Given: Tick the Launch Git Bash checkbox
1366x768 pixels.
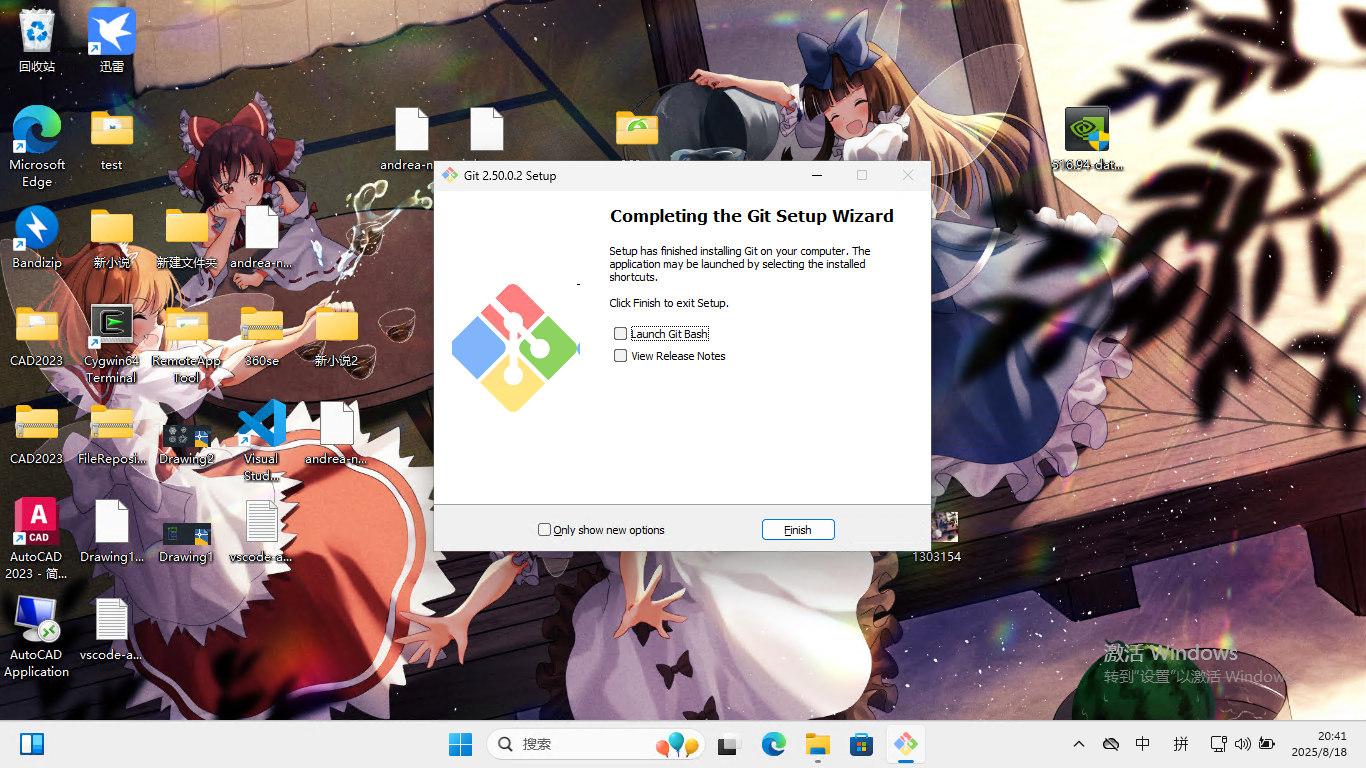Looking at the screenshot, I should point(621,334).
